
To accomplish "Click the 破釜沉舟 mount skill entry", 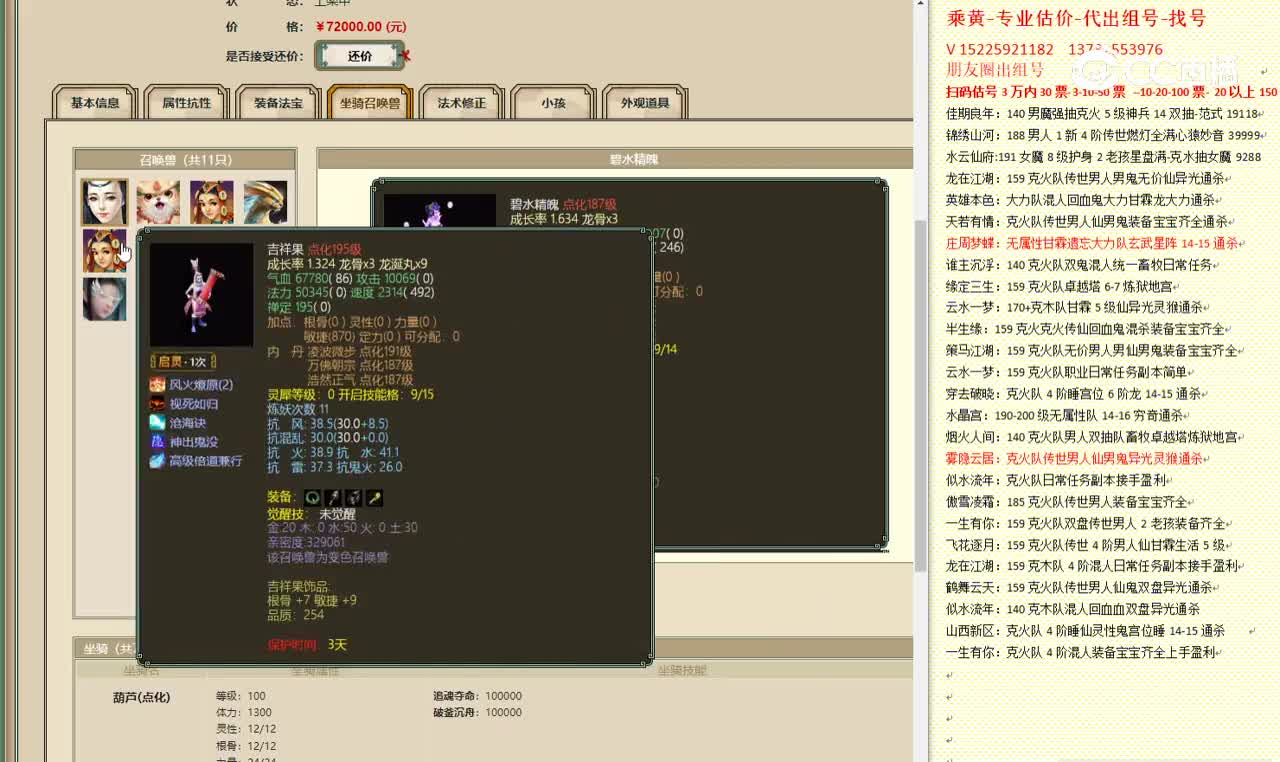I will click(478, 713).
